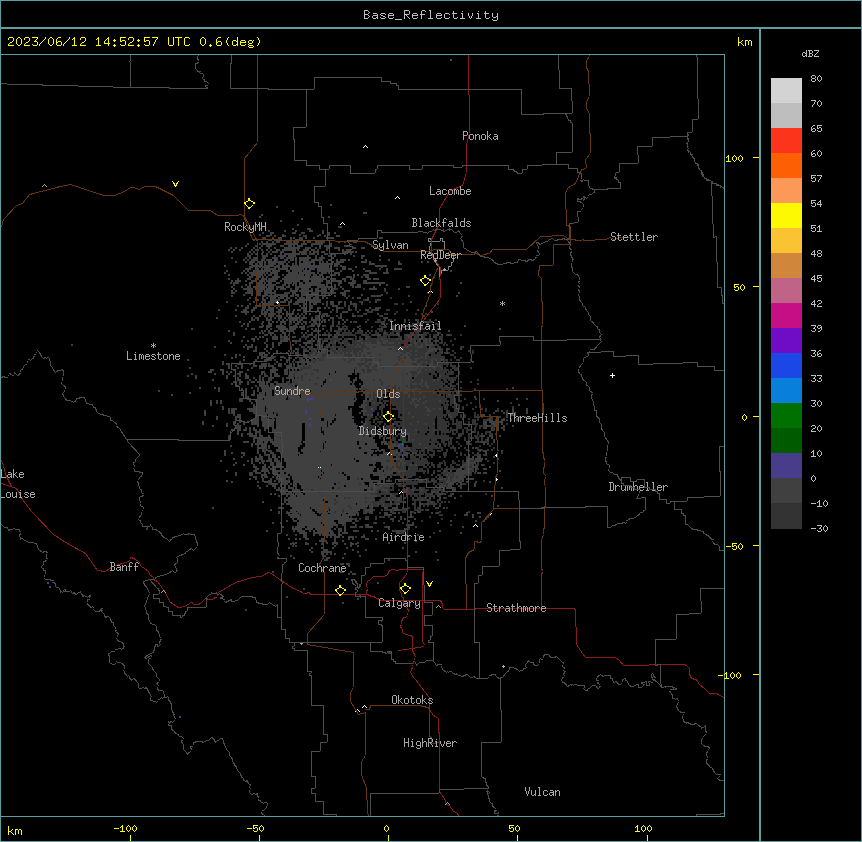Click the Sundre label
This screenshot has width=862, height=842.
292,391
